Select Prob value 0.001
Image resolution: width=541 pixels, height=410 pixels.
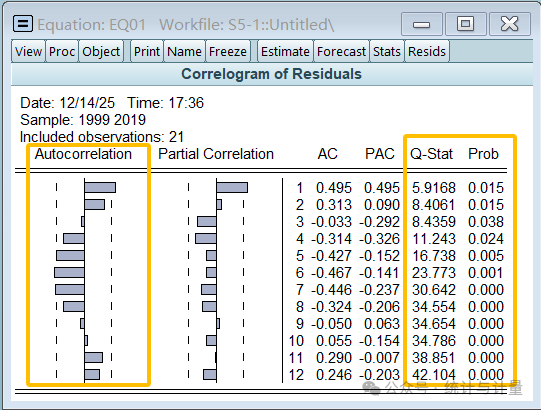coord(486,273)
